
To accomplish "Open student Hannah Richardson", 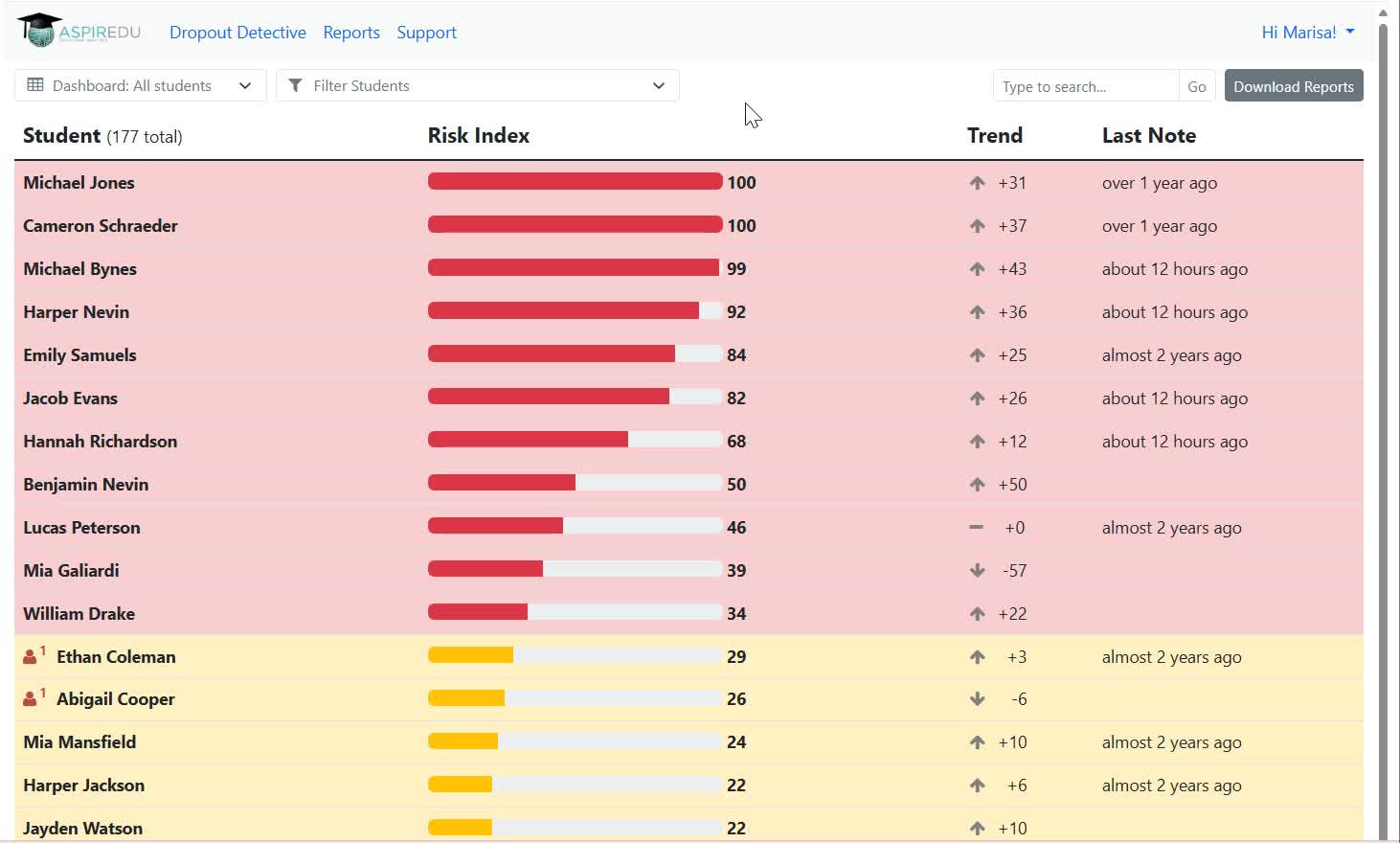I will click(101, 441).
